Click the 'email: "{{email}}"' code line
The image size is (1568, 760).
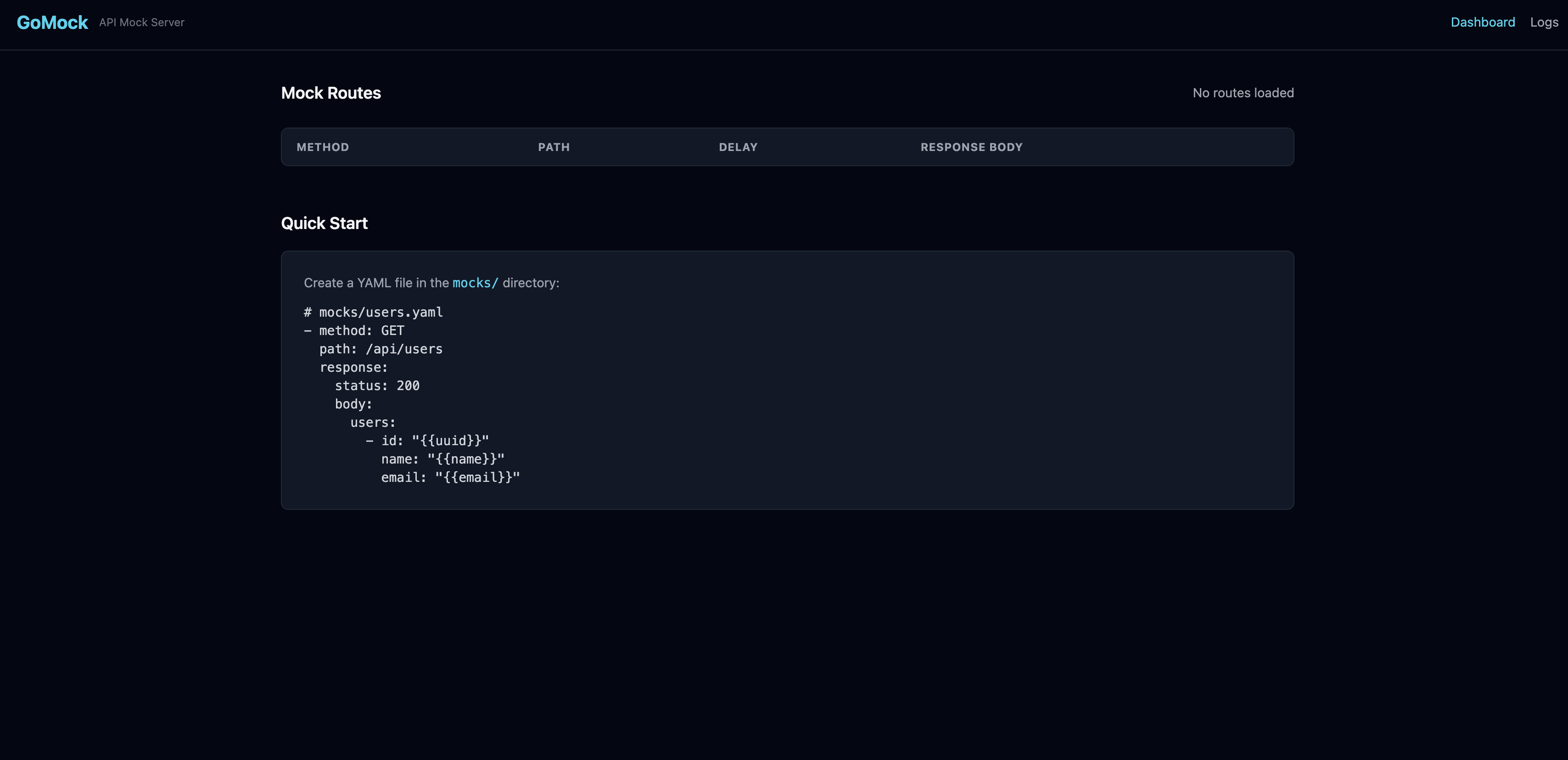point(450,478)
